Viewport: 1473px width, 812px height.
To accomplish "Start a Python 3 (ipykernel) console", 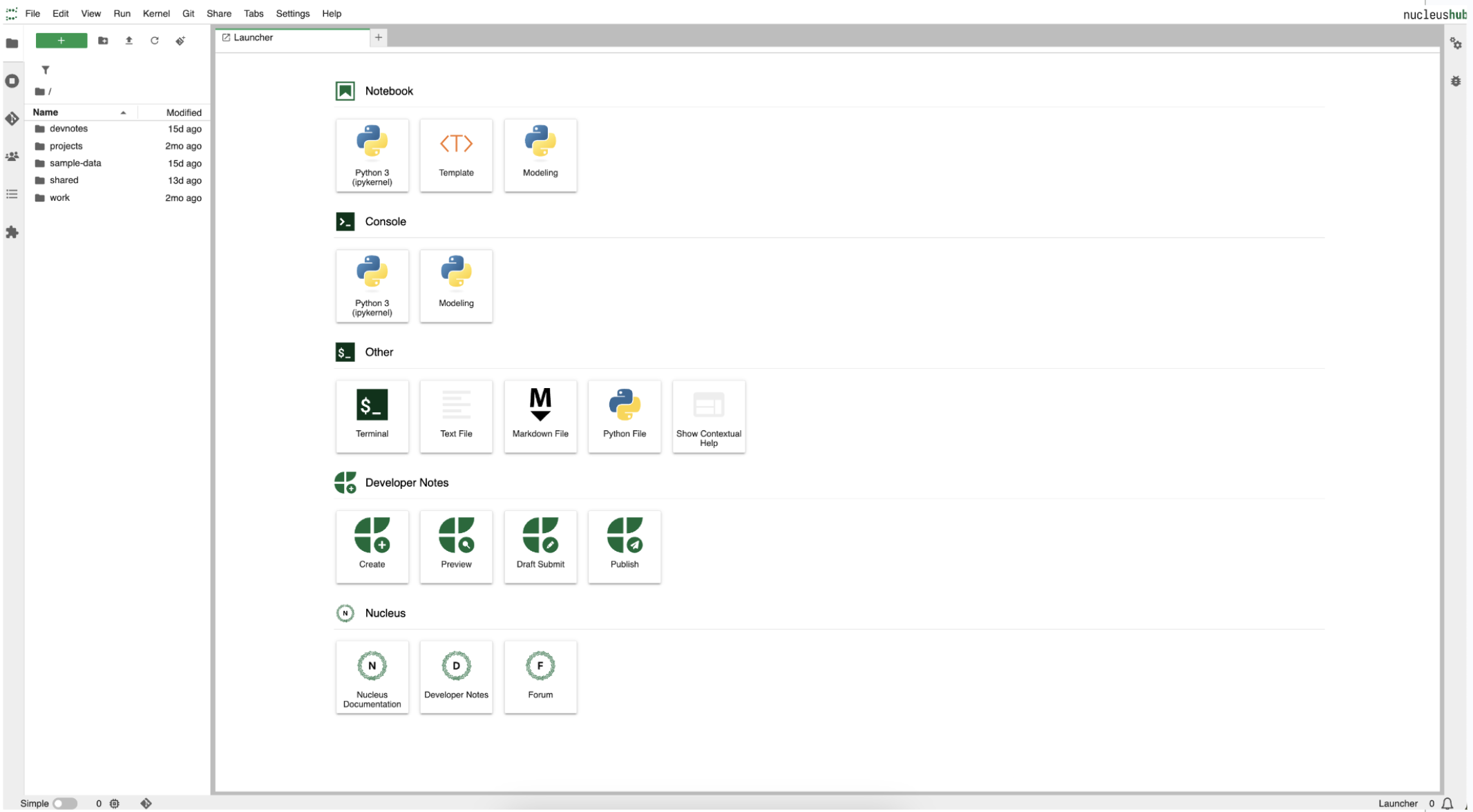I will coord(372,286).
